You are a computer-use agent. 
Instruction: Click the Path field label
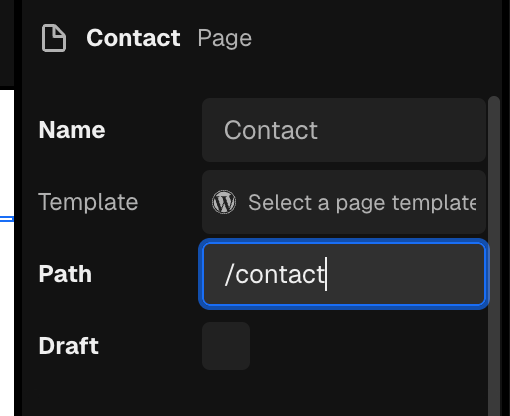point(65,274)
